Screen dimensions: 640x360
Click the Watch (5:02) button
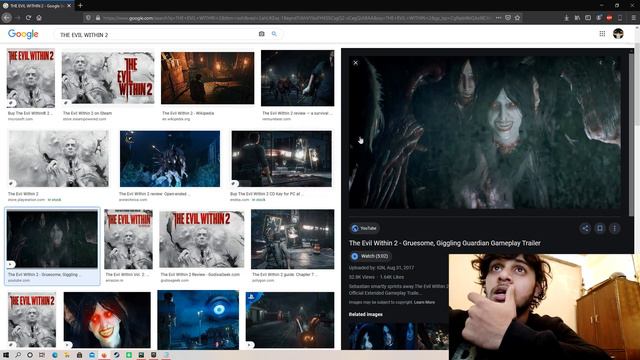[x=370, y=256]
